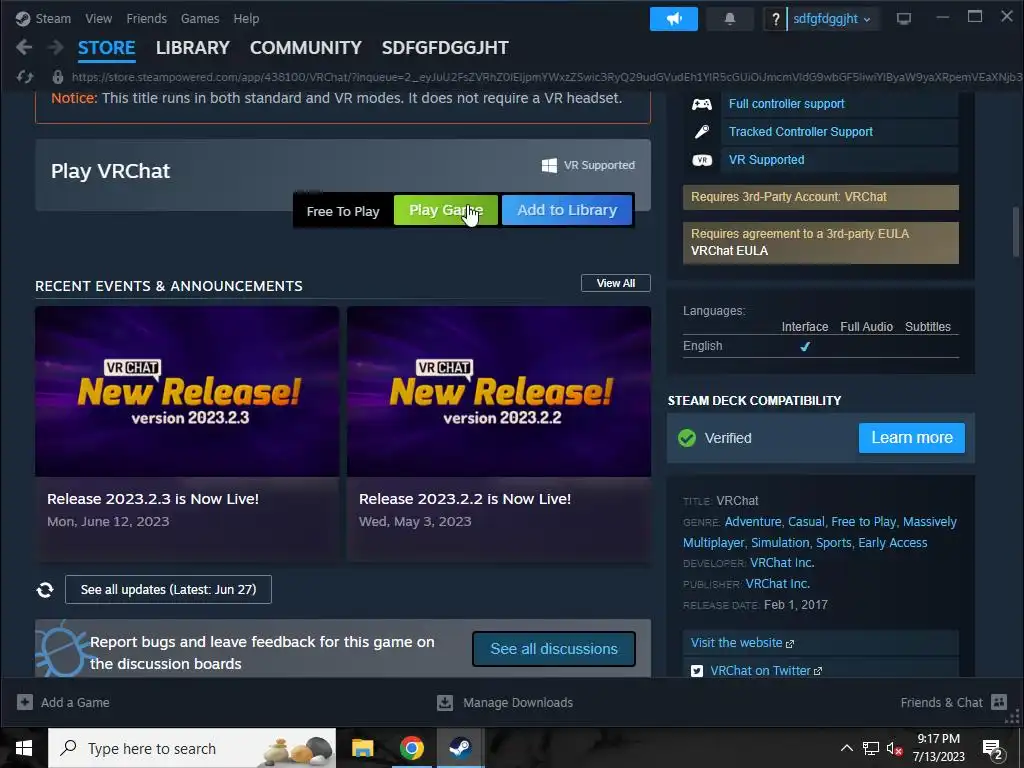Click the page vertical scrollbar
This screenshot has height=768, width=1024.
tap(1016, 232)
